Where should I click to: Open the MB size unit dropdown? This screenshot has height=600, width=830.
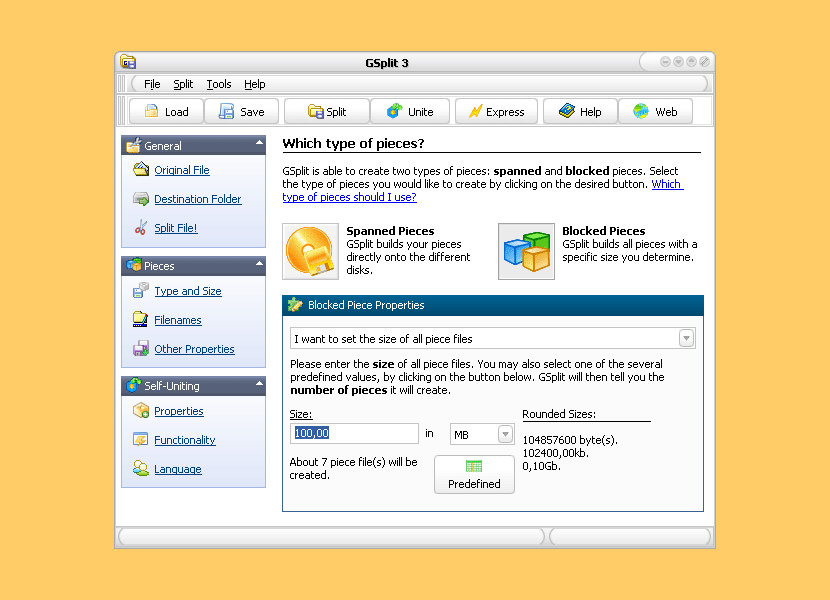tap(506, 434)
